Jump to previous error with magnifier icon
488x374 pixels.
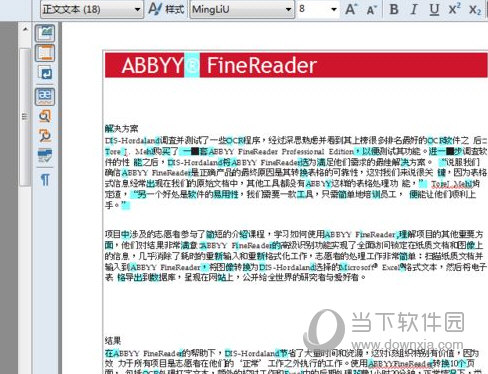(45, 116)
